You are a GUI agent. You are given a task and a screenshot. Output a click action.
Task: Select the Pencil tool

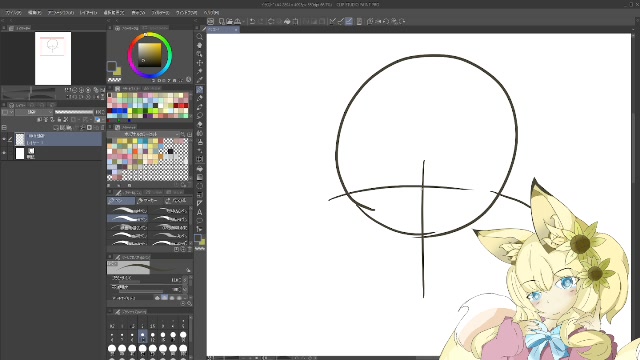click(200, 98)
